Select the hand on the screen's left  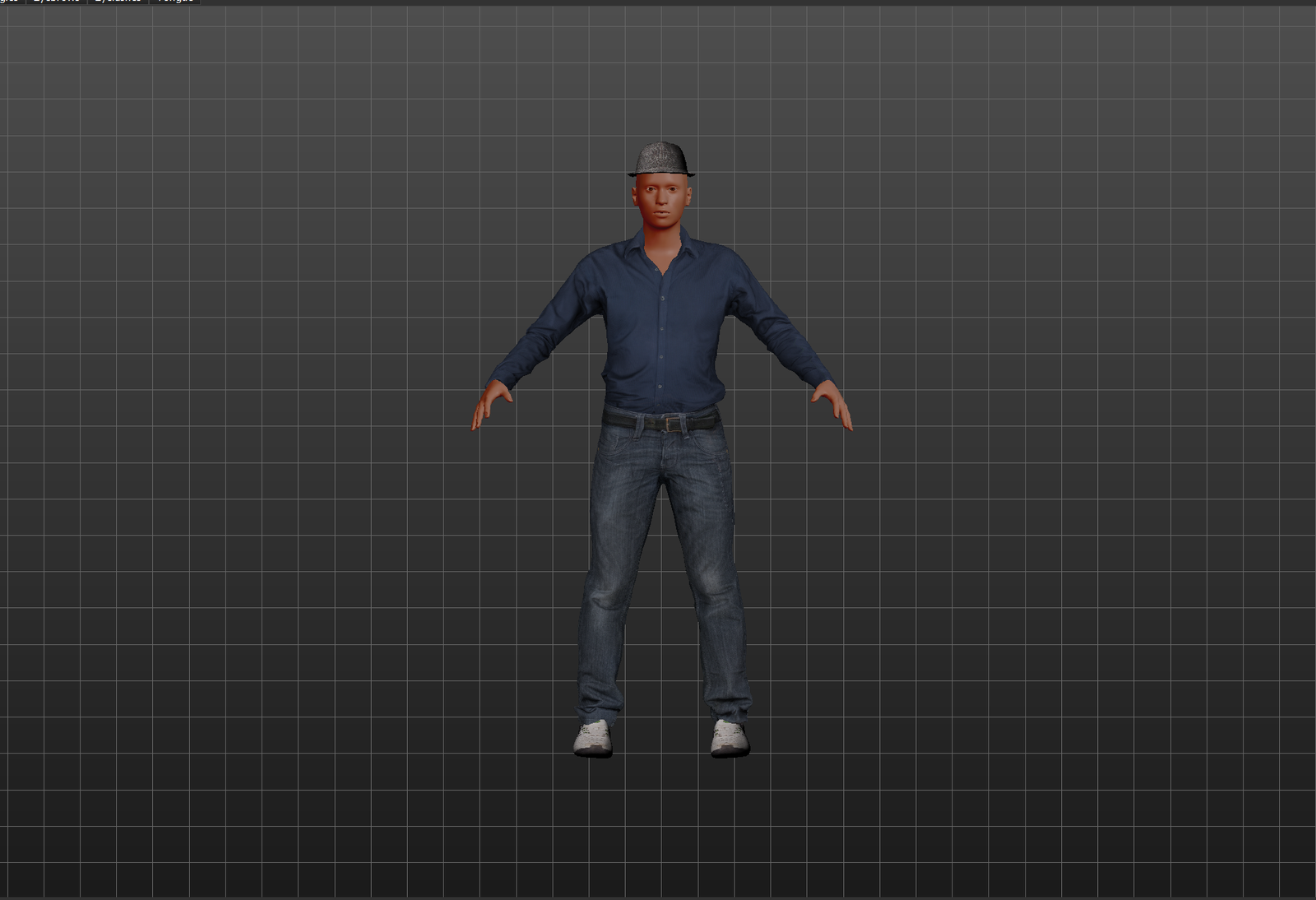pos(490,403)
